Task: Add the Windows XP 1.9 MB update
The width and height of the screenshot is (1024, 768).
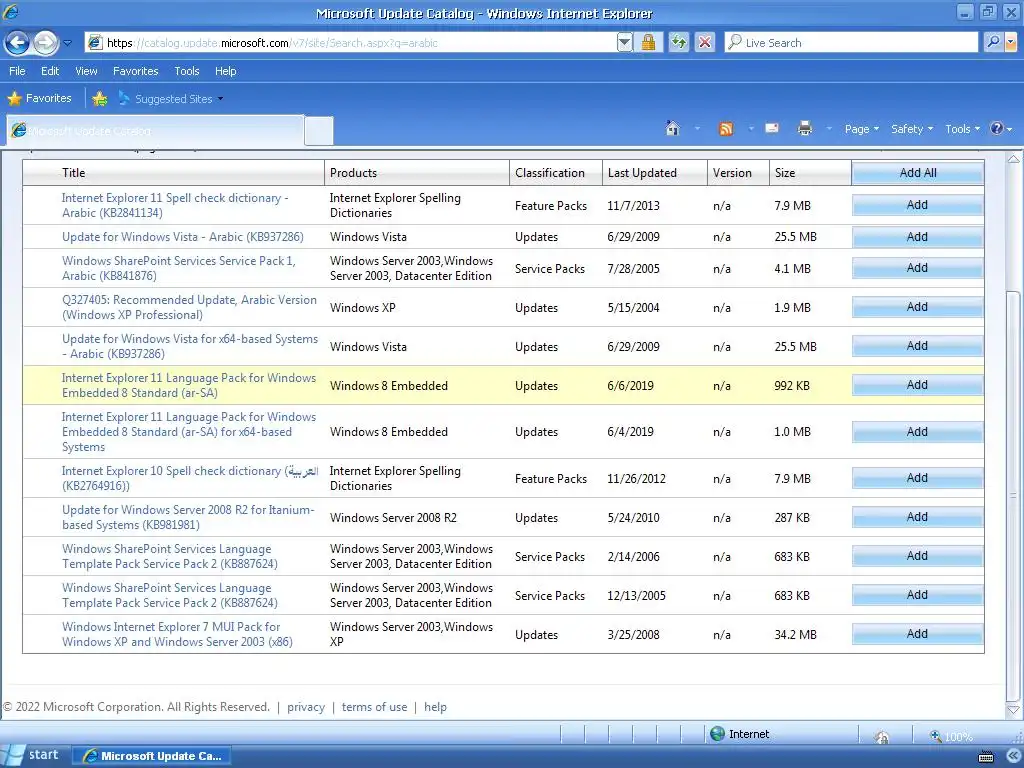Action: coord(918,307)
